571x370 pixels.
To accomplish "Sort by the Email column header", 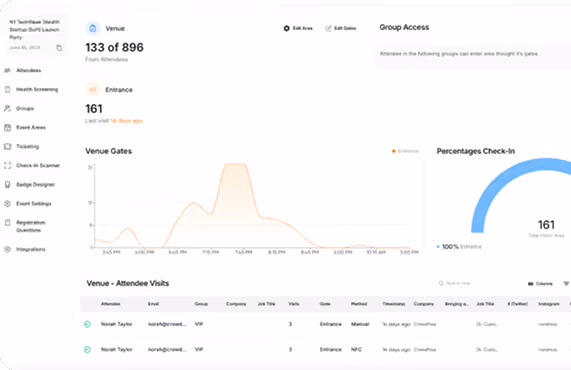I will point(153,304).
